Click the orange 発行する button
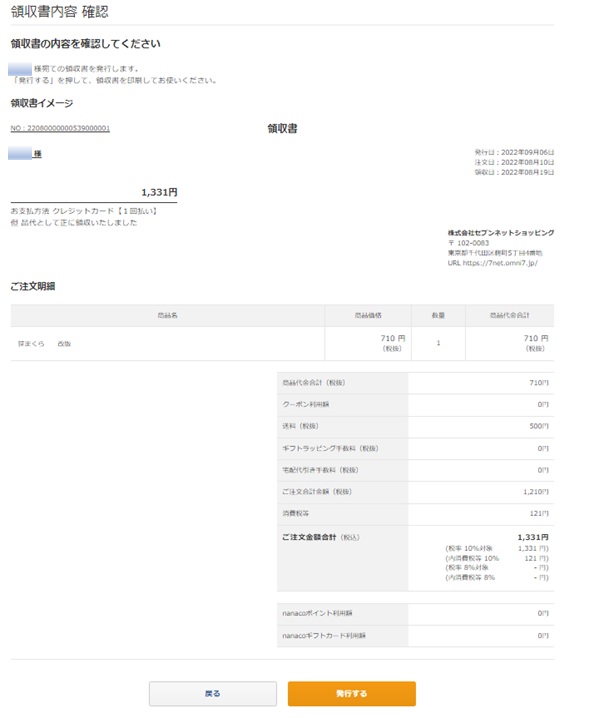 pos(351,693)
